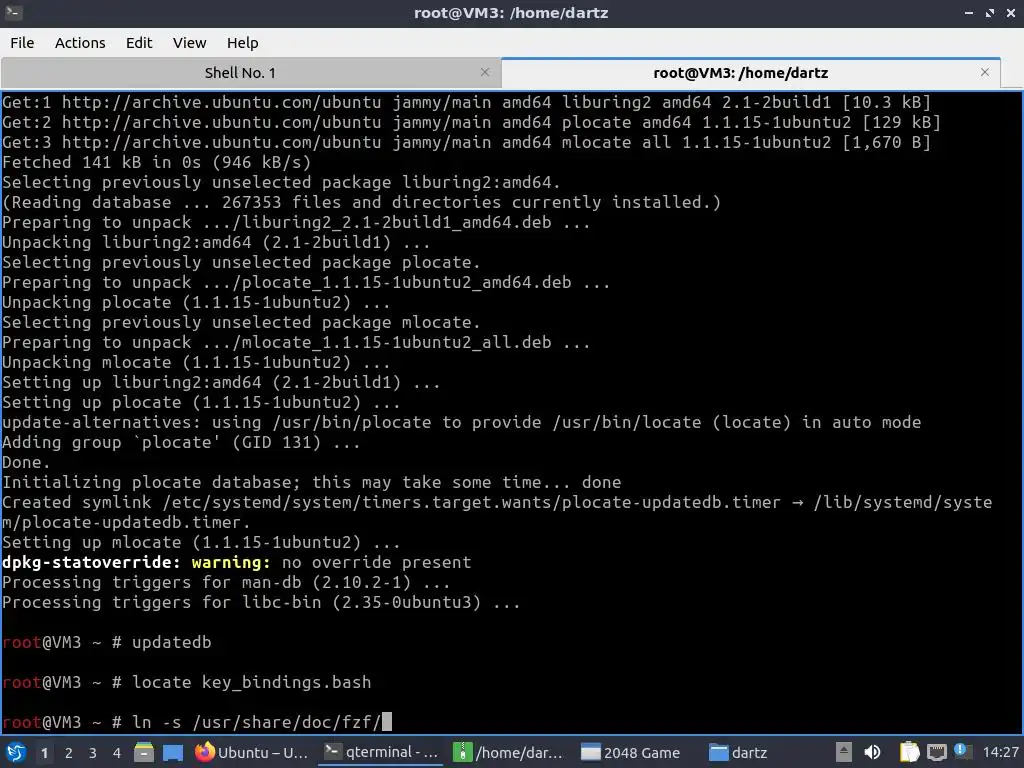Switch to workspace 4
1024x768 pixels.
(x=117, y=753)
